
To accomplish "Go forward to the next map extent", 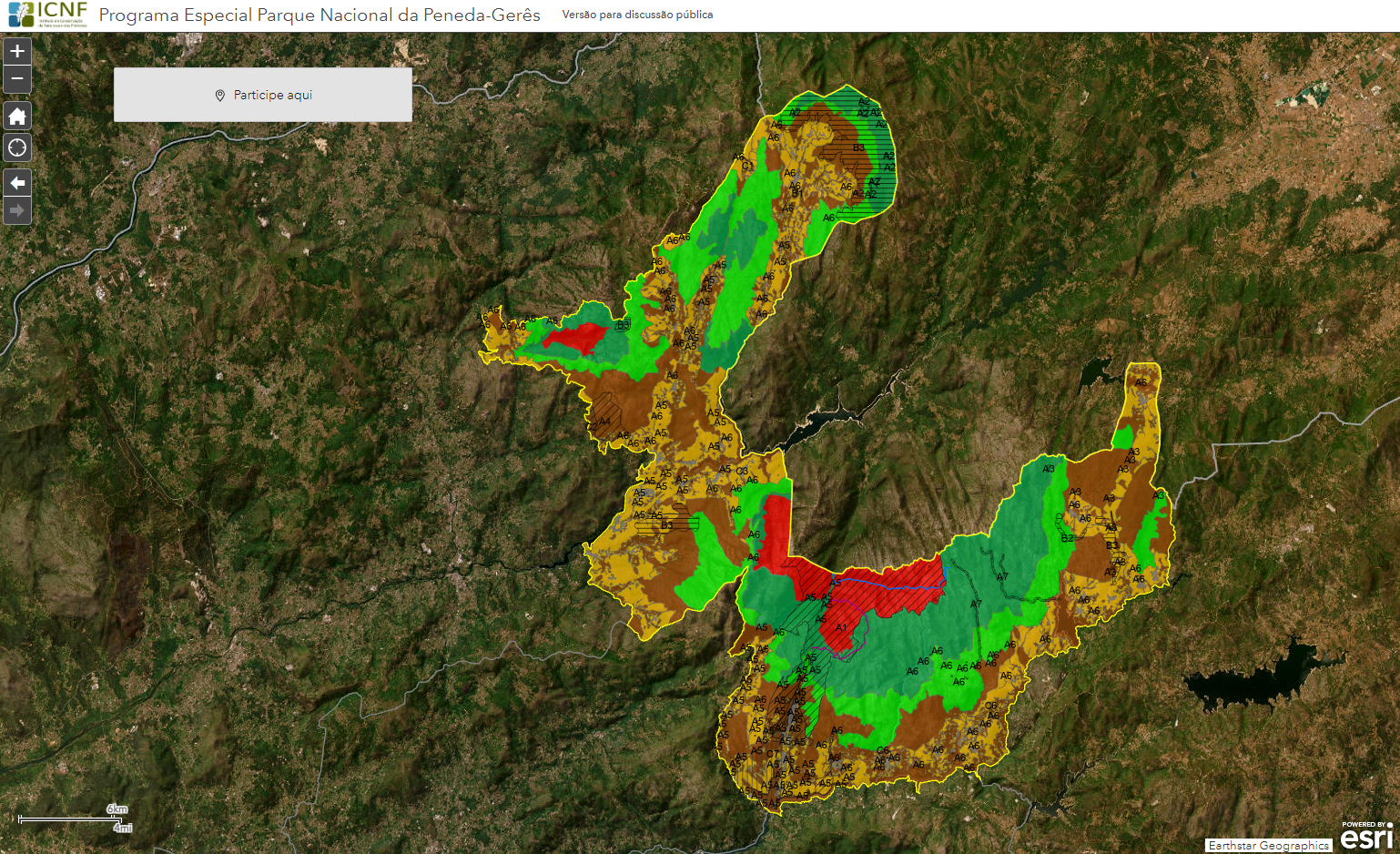I will point(17,210).
